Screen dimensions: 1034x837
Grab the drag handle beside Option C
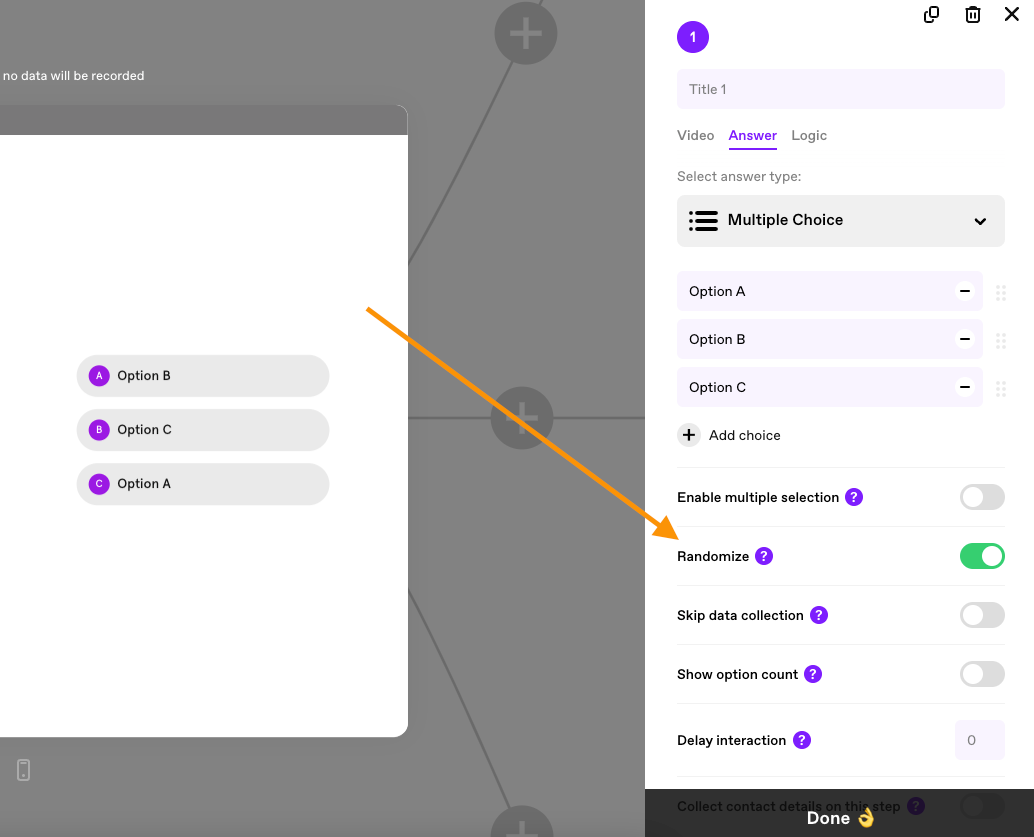coord(1000,388)
